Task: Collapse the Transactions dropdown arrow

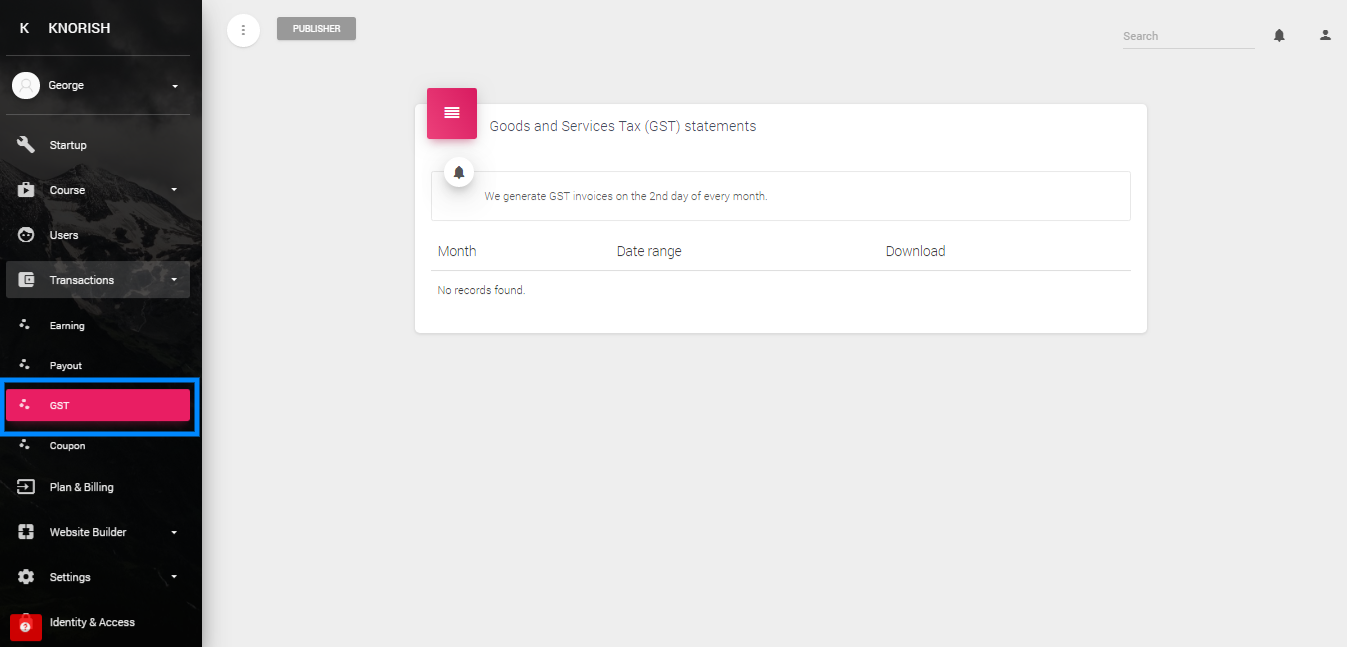Action: tap(174, 280)
